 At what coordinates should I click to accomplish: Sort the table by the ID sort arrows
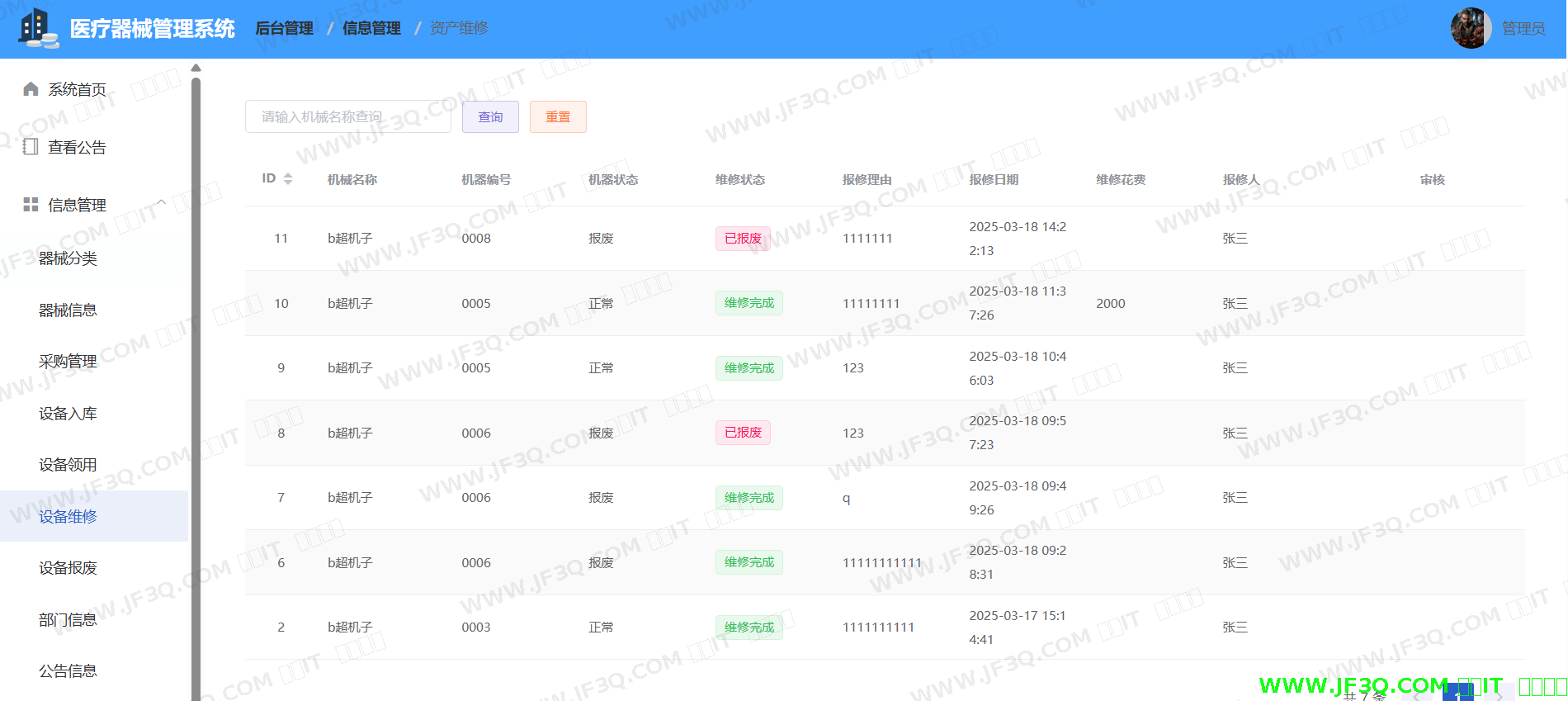click(288, 179)
